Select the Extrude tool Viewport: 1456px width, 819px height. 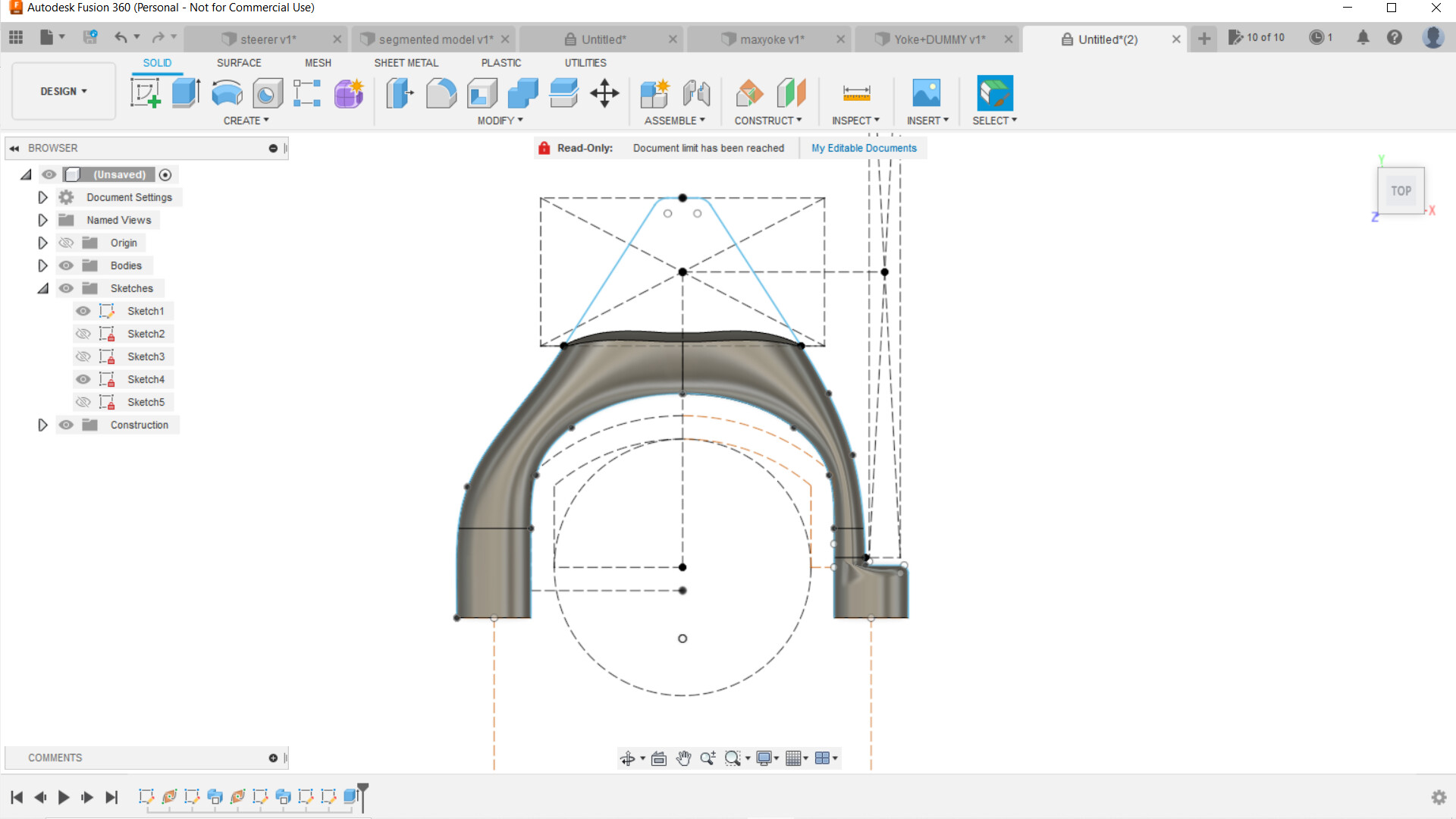click(185, 93)
